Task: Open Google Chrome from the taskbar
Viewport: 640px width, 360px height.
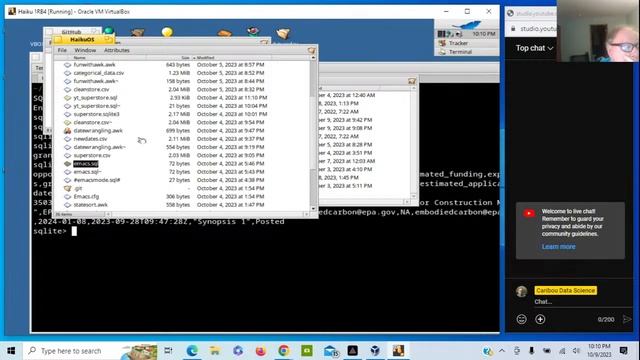Action: (x=284, y=351)
